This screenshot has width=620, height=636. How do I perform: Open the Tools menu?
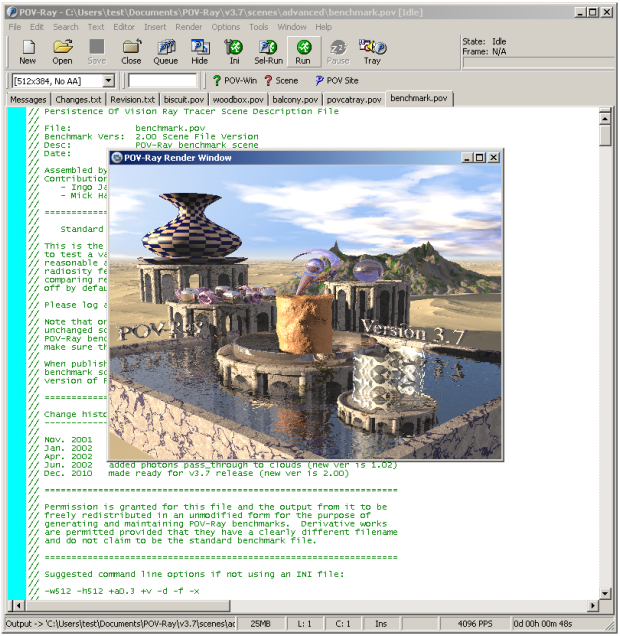click(259, 27)
